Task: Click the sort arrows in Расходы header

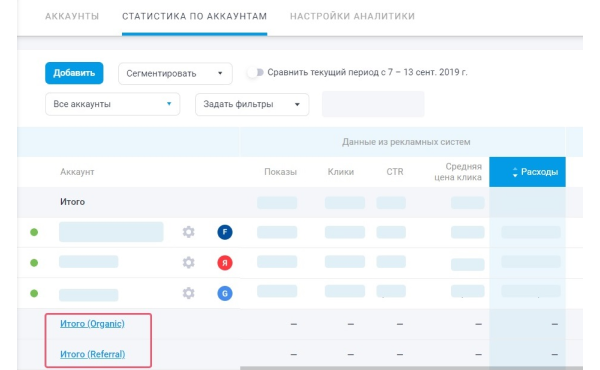Action: [515, 172]
